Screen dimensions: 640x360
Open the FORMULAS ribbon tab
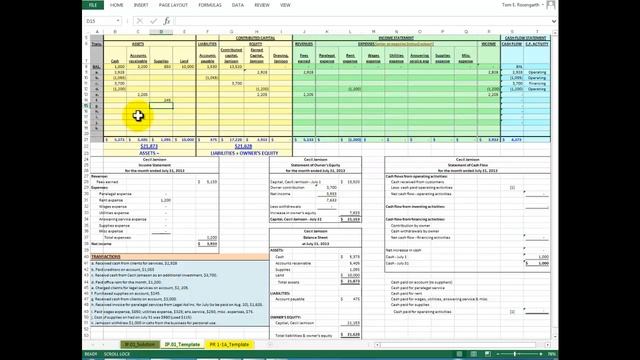210,5
